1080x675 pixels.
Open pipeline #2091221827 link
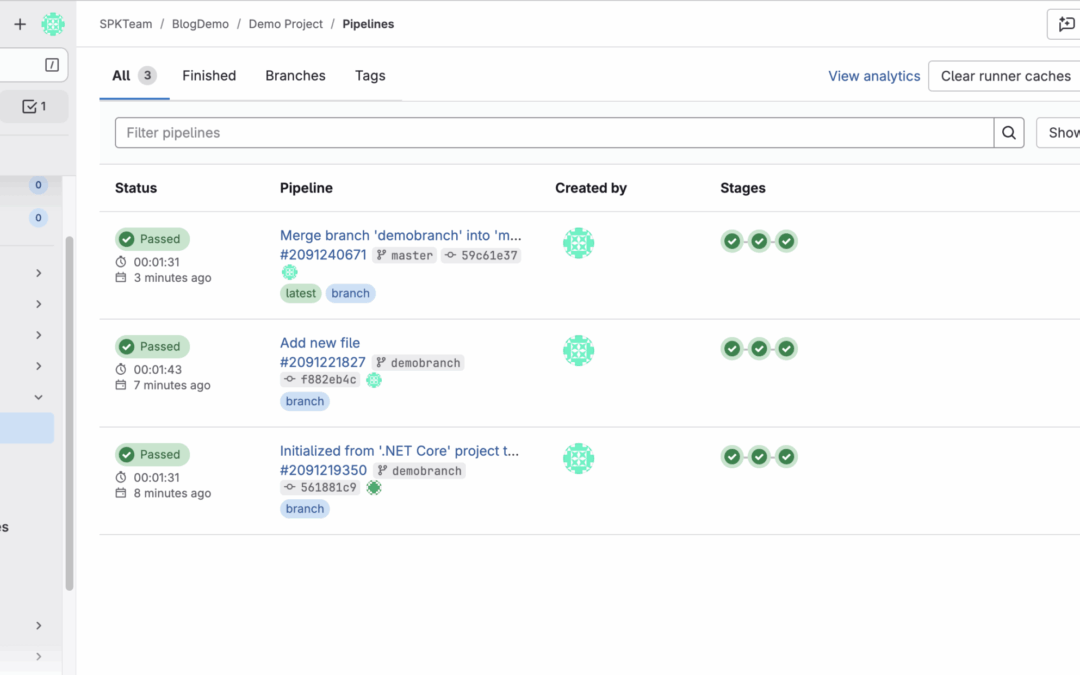(x=323, y=362)
